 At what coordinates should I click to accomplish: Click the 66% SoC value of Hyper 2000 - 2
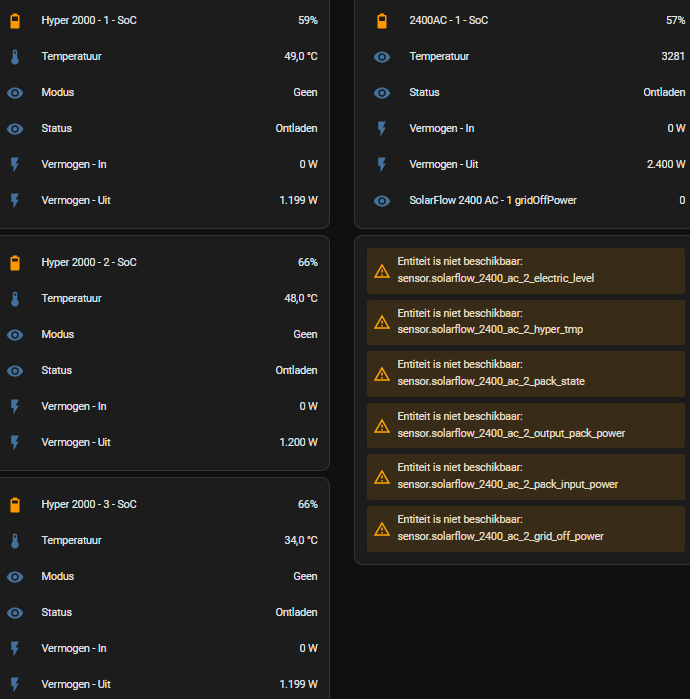pos(308,263)
